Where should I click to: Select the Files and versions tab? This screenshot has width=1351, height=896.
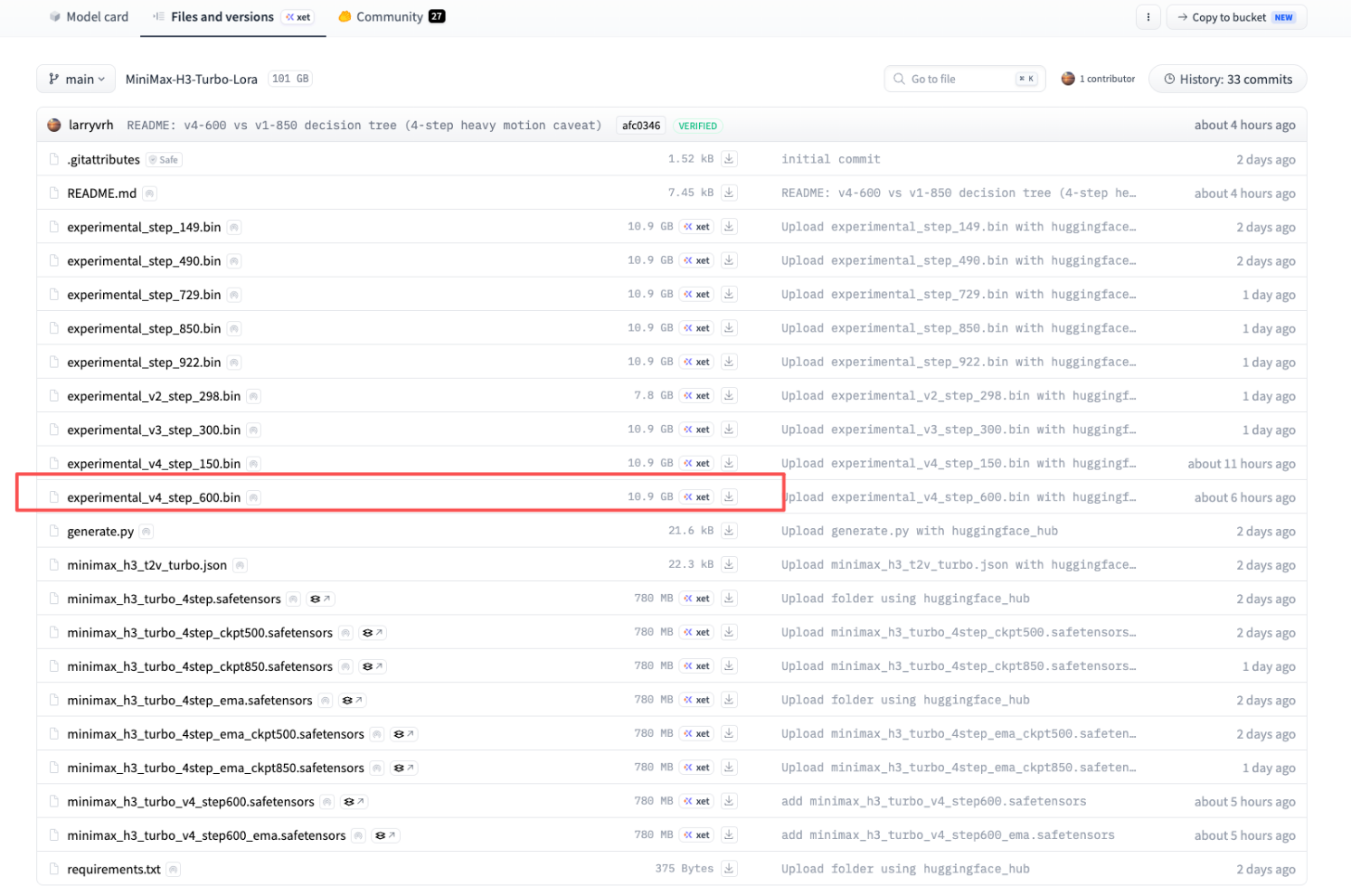[232, 17]
